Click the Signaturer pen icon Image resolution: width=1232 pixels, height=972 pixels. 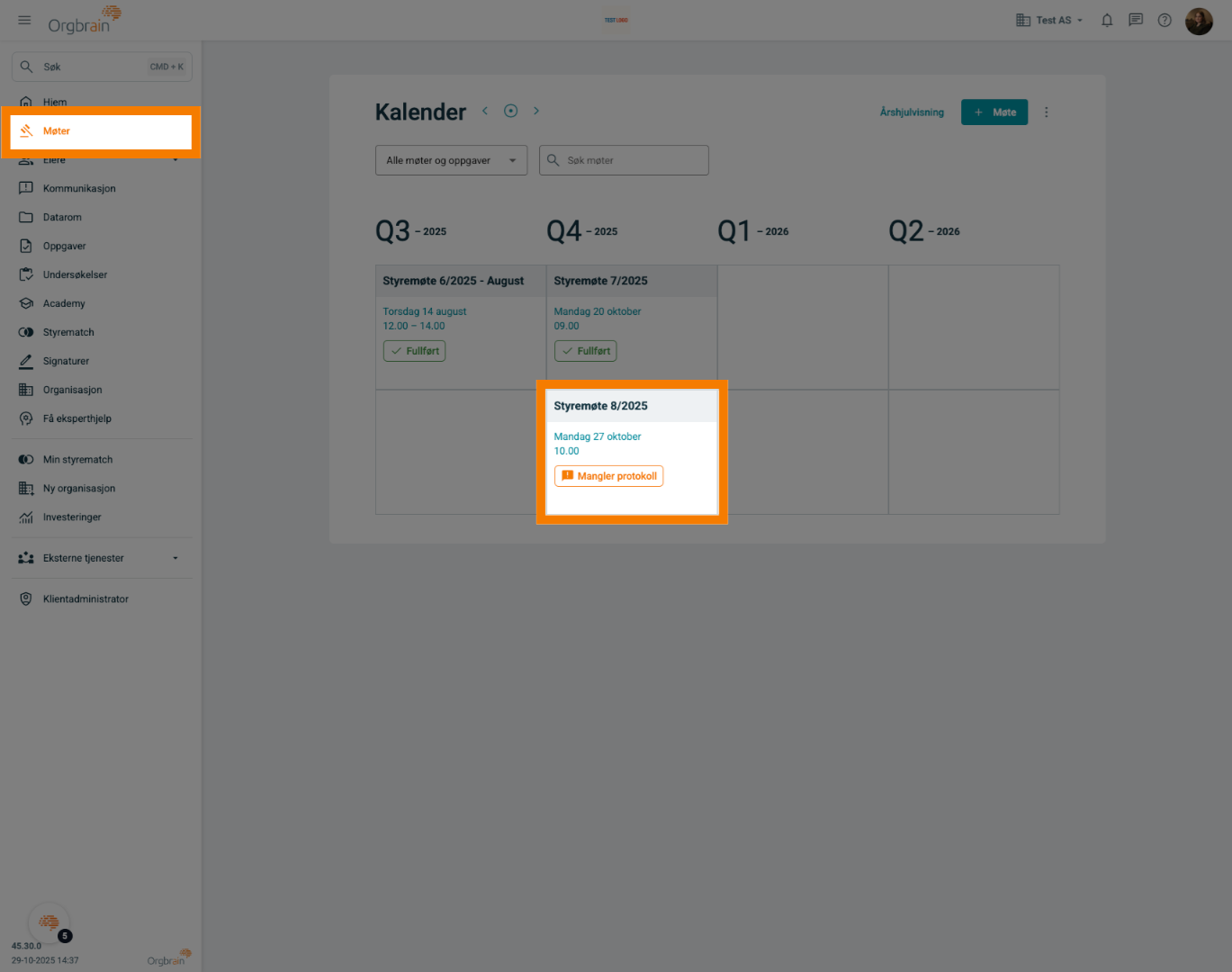26,361
